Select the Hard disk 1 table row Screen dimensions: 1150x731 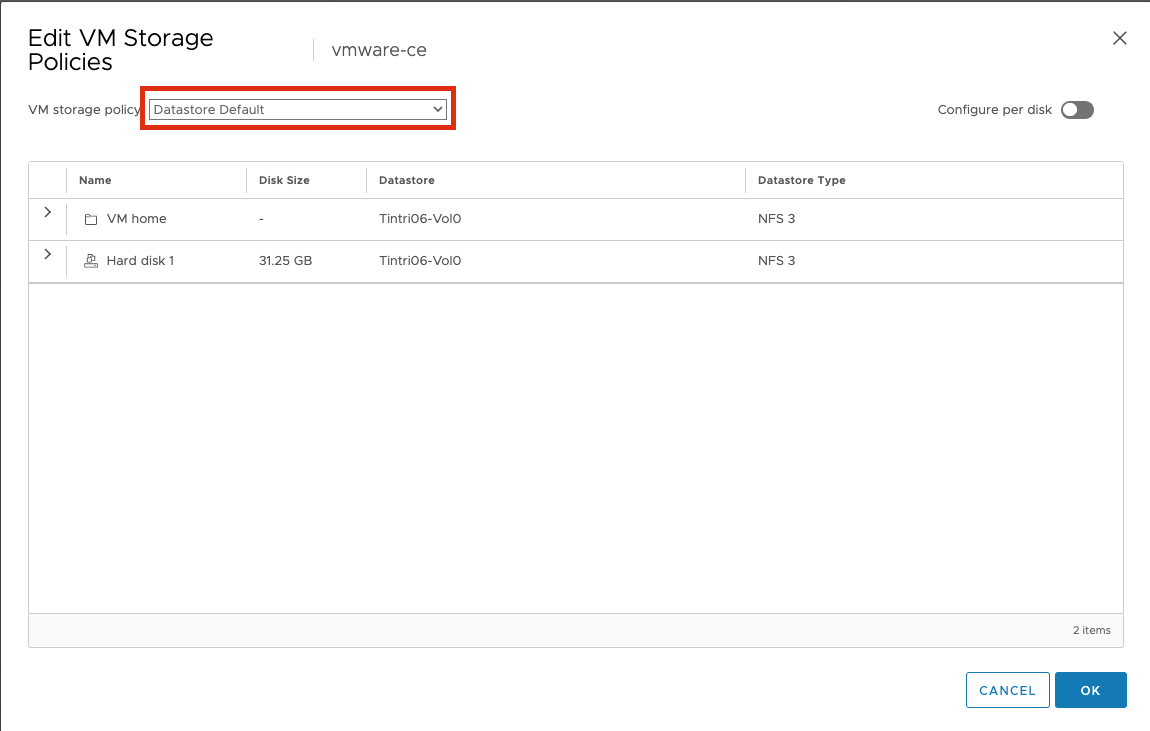(500, 260)
